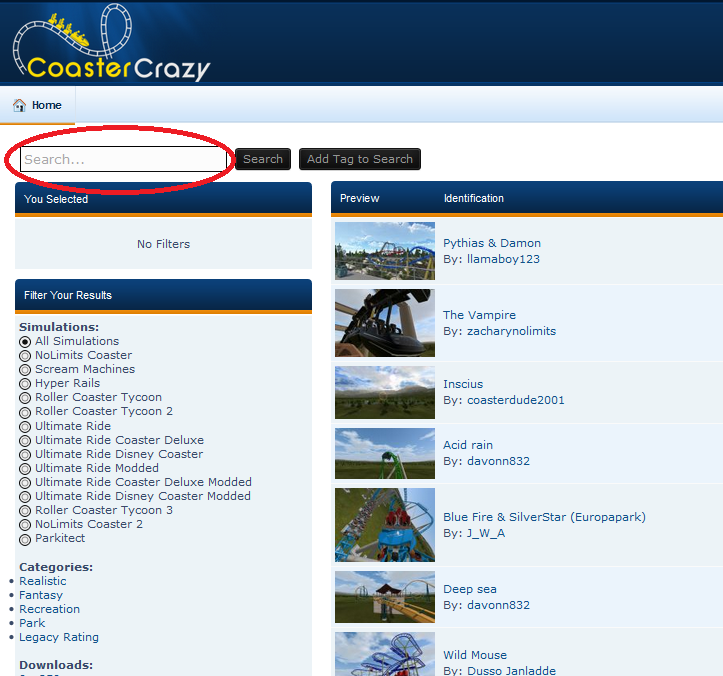Open the Legacy Rating category link
The image size is (723, 676).
pyautogui.click(x=59, y=637)
